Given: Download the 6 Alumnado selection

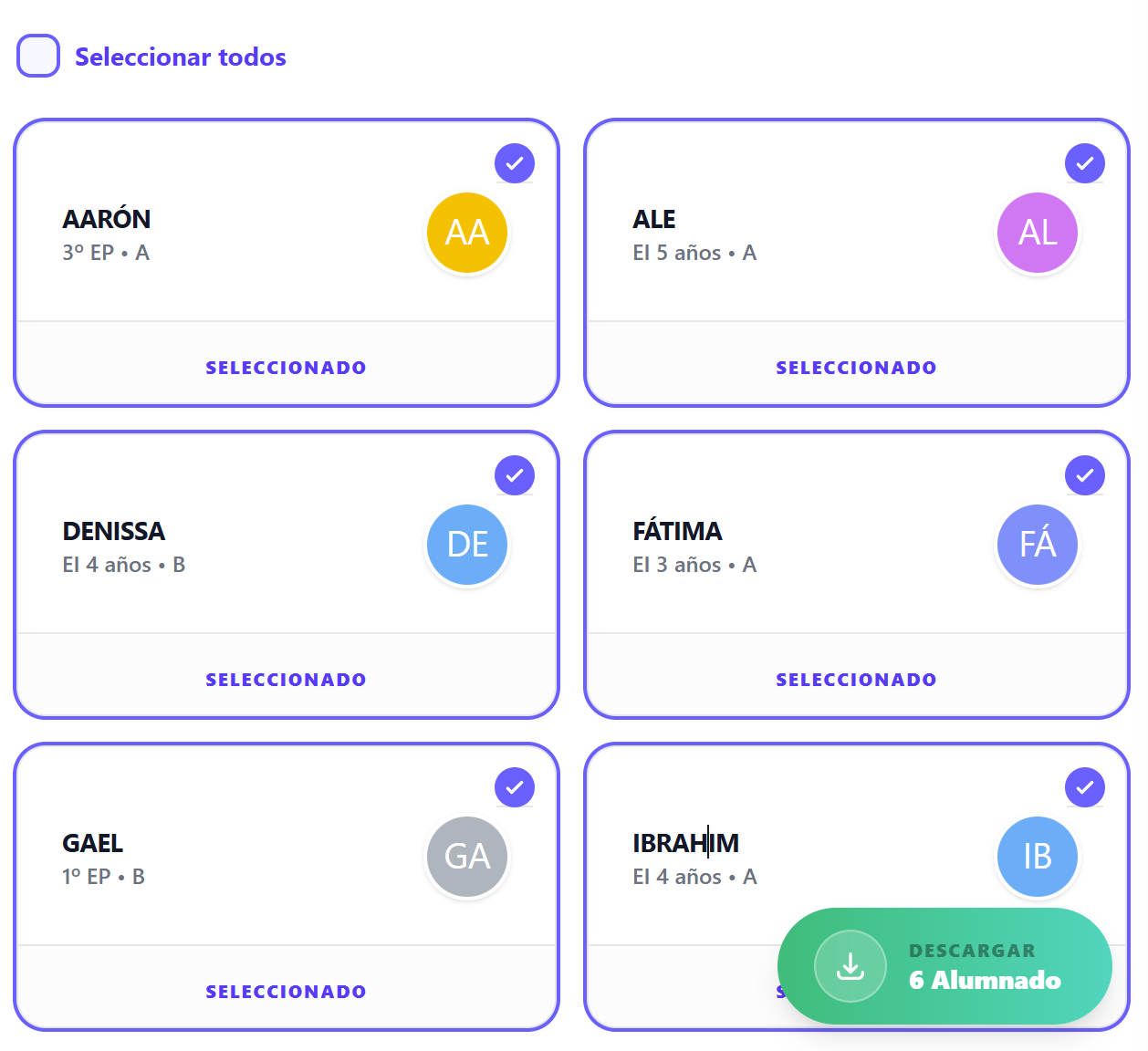Looking at the screenshot, I should (x=944, y=966).
